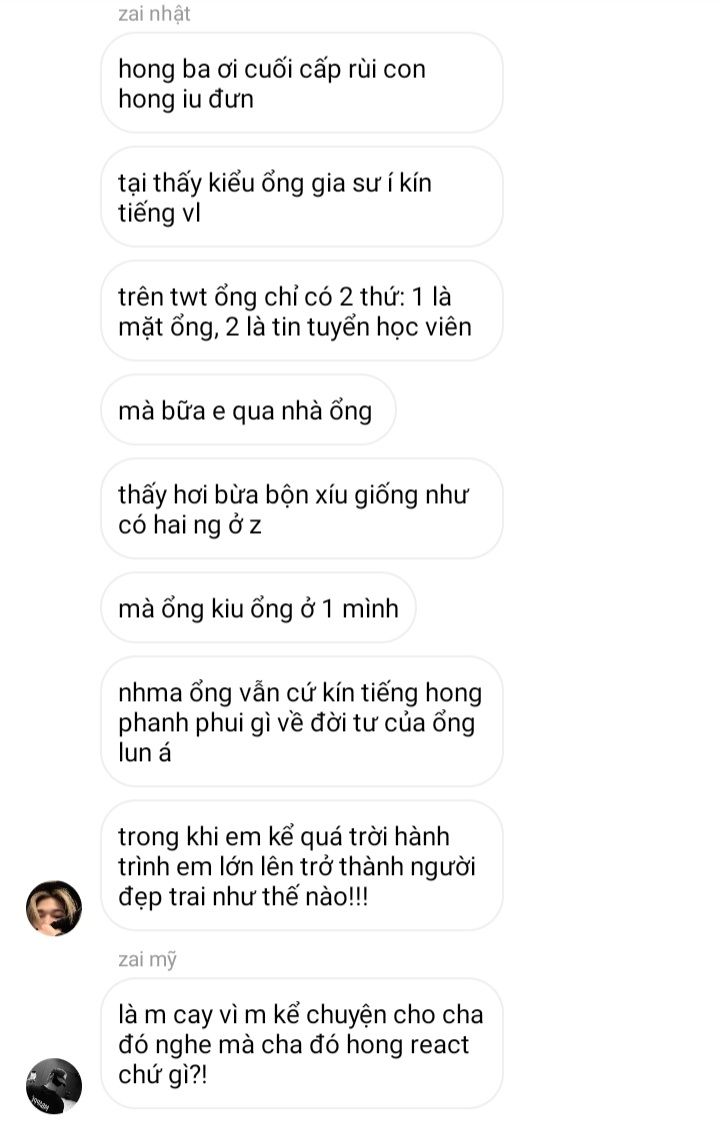
Task: Tap message 'trên twt ổng chỉ có 2 thứ'
Action: [x=302, y=311]
